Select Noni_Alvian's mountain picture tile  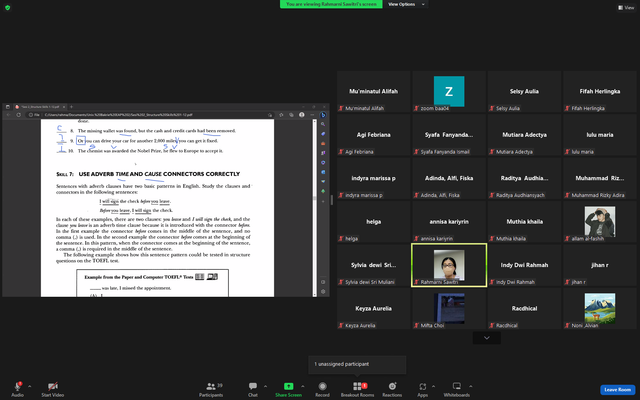click(600, 308)
